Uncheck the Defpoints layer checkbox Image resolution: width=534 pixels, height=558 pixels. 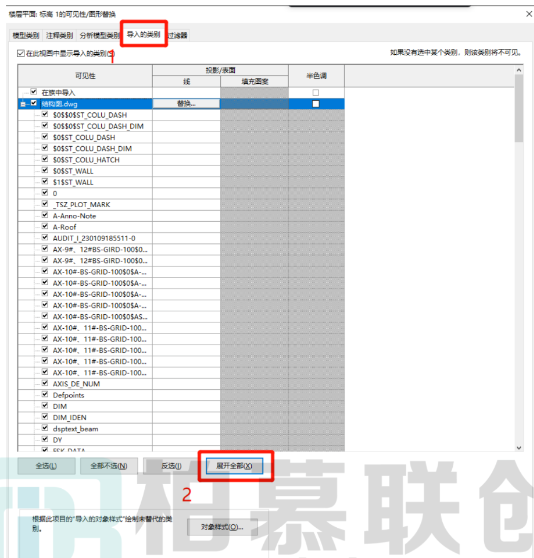(x=45, y=394)
